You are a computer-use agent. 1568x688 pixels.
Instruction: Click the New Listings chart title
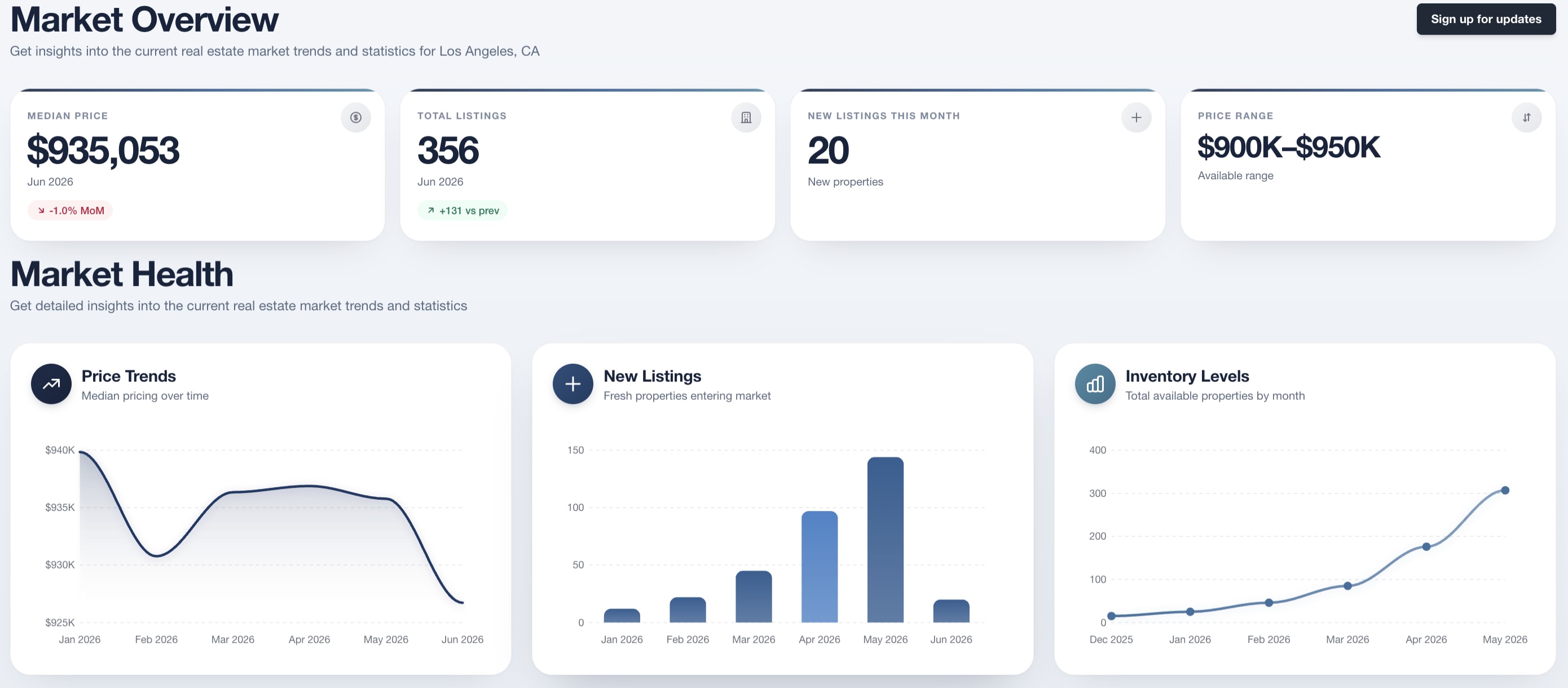(652, 376)
